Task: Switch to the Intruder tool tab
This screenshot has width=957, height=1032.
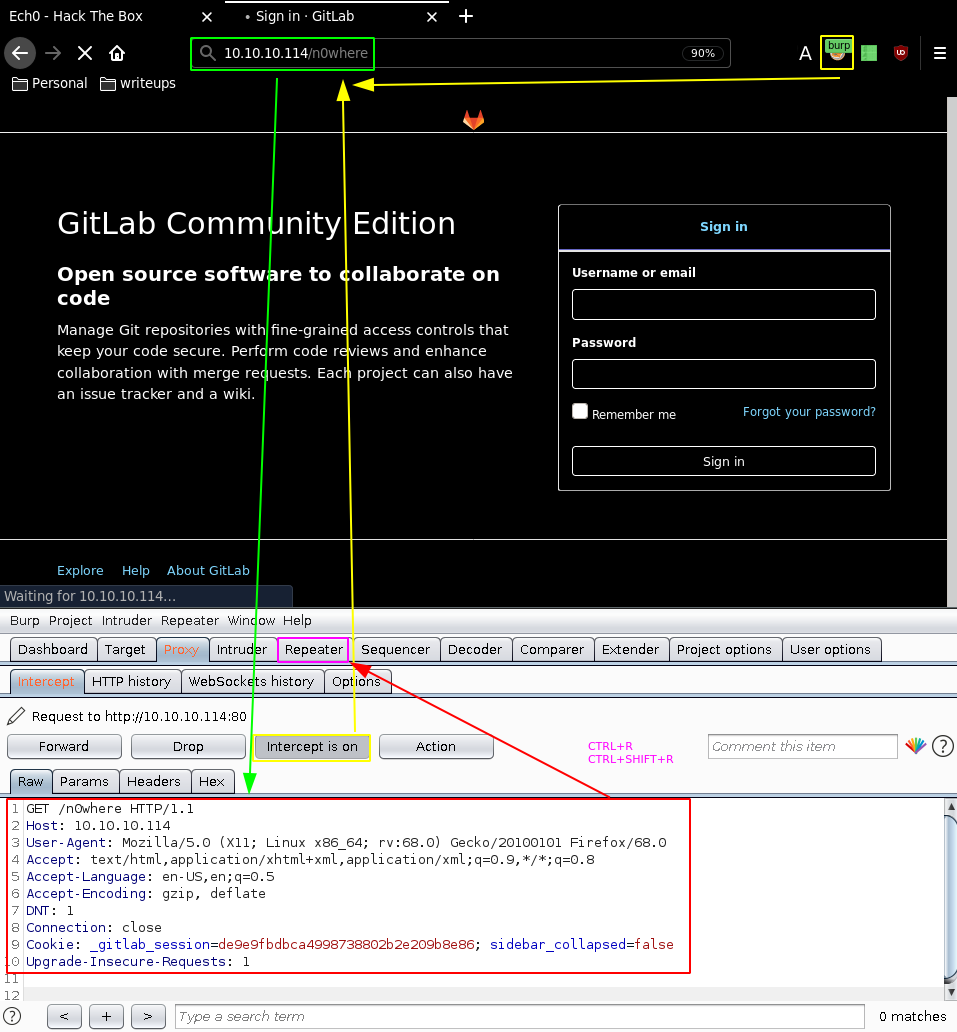Action: click(x=242, y=650)
